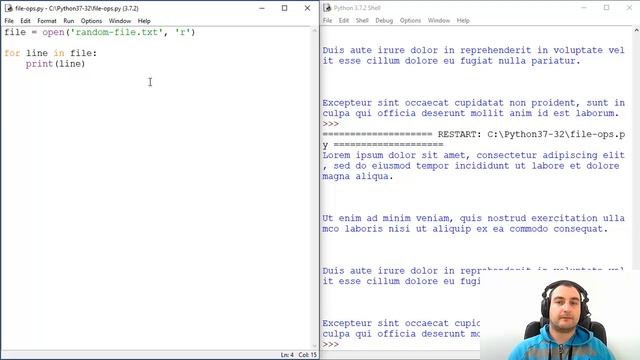The height and width of the screenshot is (360, 640).
Task: Click top 'Excepteur sint occaecat' output line
Action: tap(473, 103)
